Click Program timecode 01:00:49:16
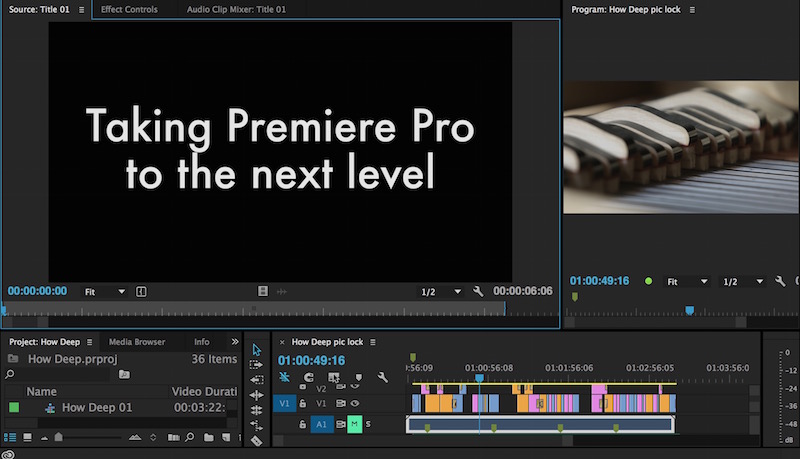This screenshot has width=800, height=459. pos(599,280)
